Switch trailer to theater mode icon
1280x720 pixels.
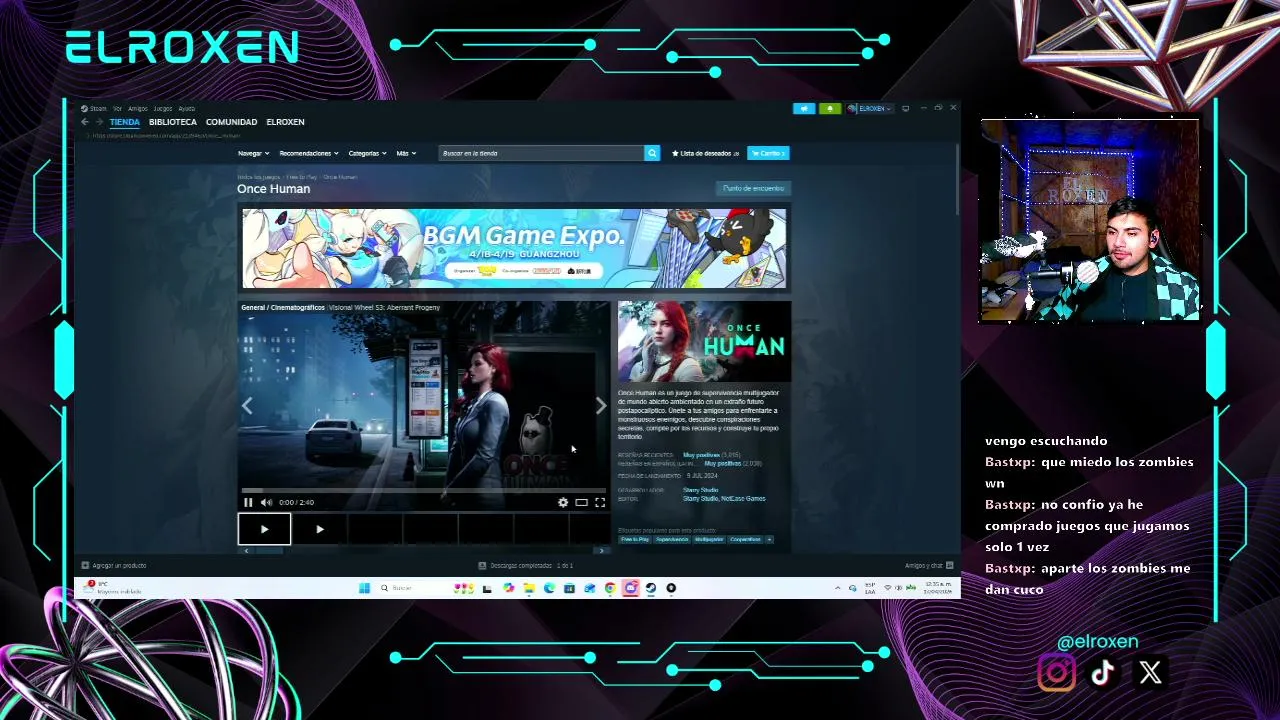point(581,502)
